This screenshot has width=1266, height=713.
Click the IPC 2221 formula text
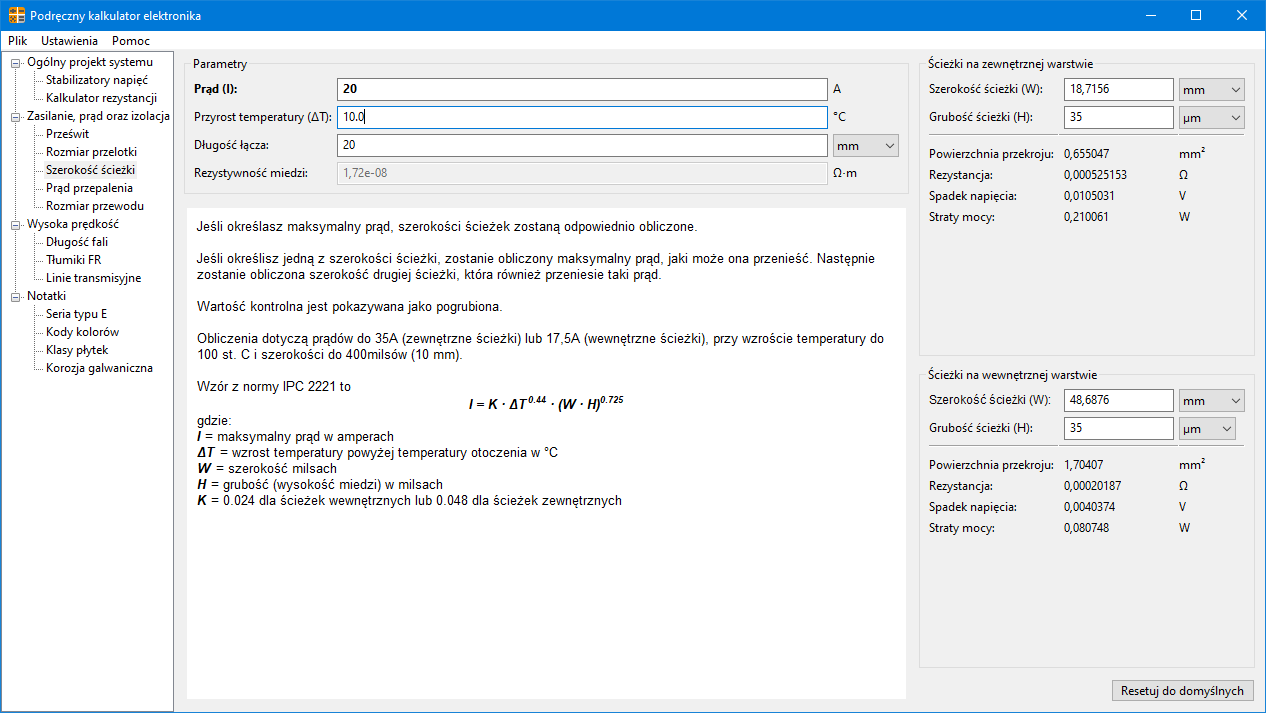coord(546,402)
